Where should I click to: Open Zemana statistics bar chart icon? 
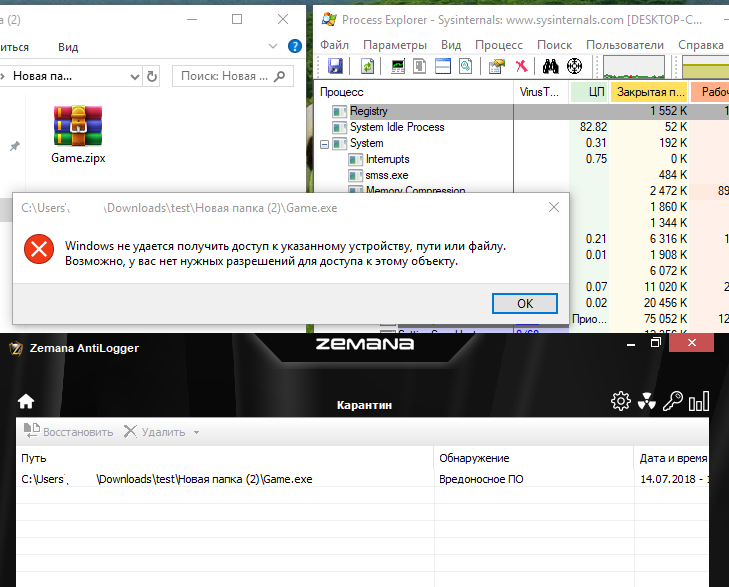coord(699,401)
